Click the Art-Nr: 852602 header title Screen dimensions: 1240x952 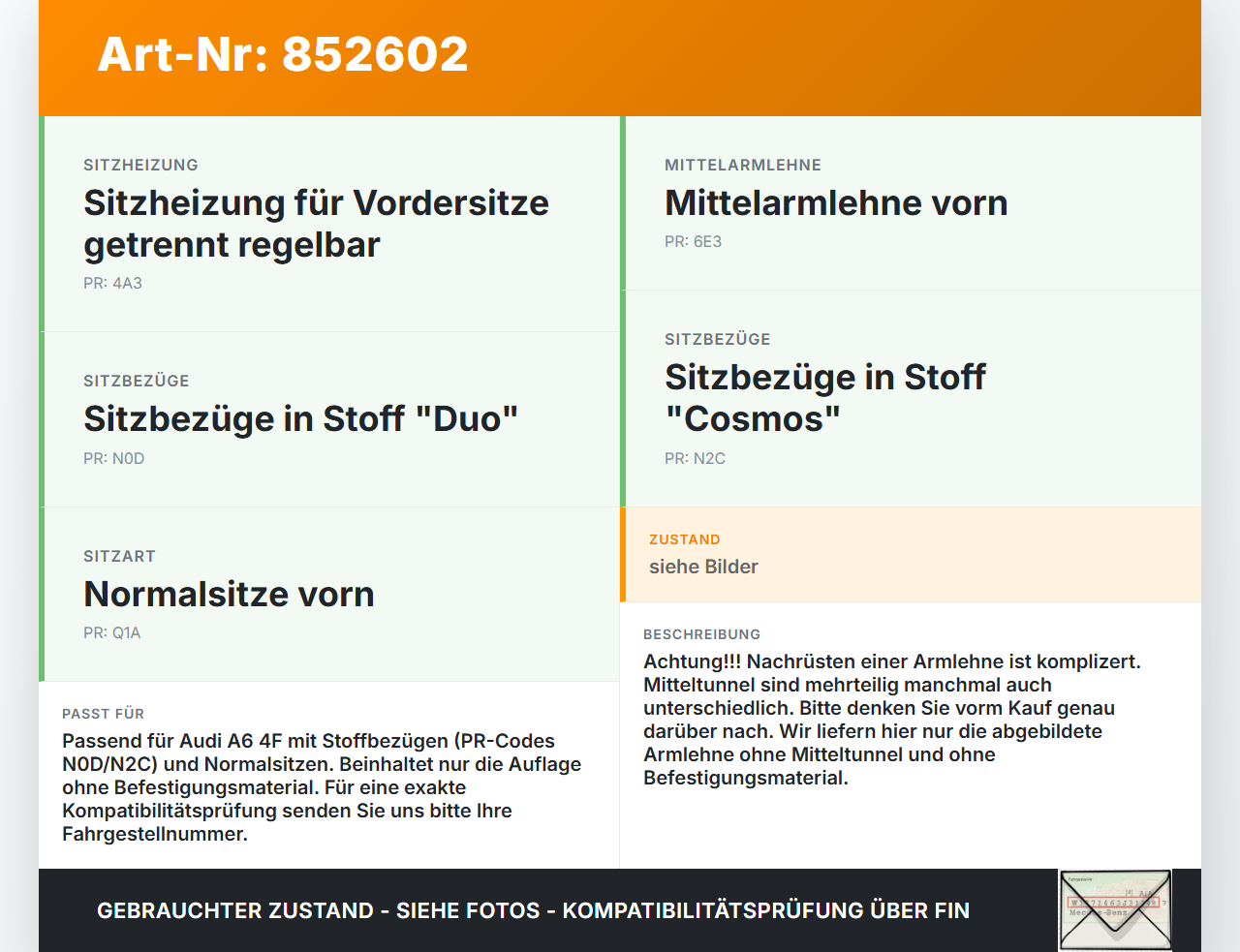[x=283, y=54]
